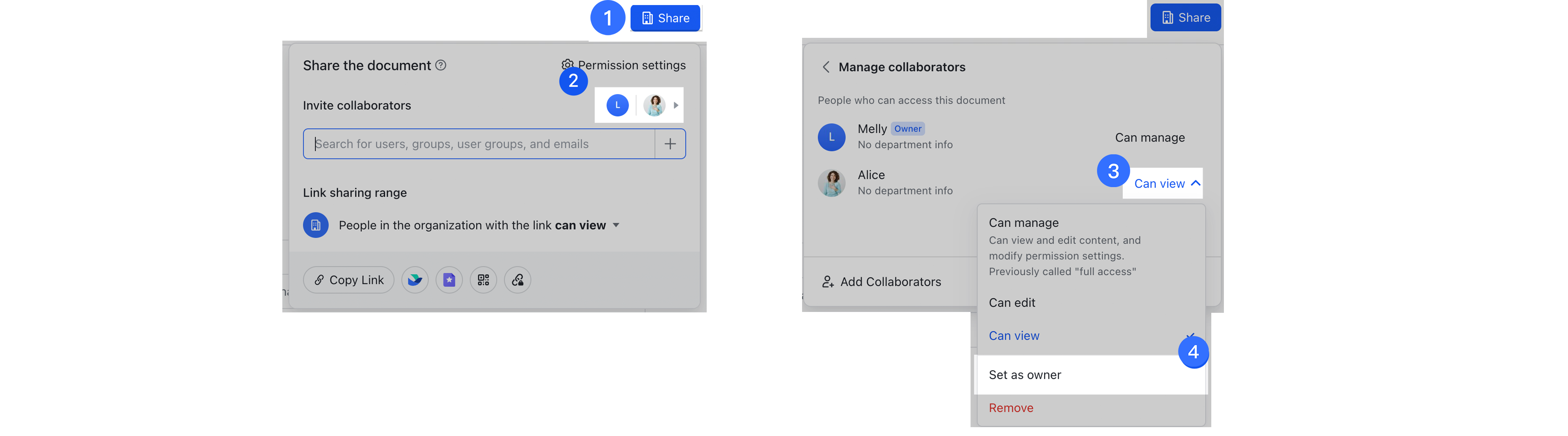Viewport: 1568px width, 436px height.
Task: Click the Link sharing range label
Action: point(355,193)
